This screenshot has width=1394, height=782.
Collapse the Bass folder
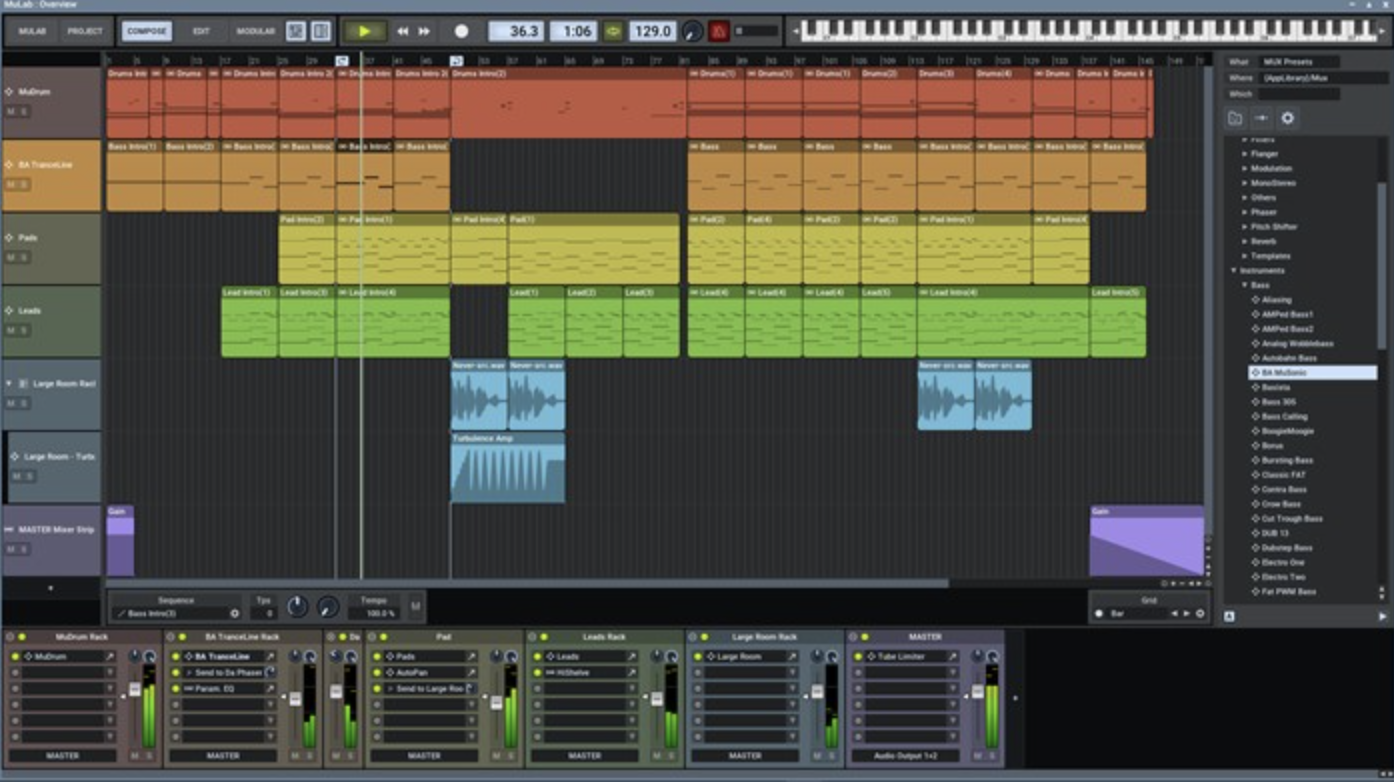point(1244,285)
